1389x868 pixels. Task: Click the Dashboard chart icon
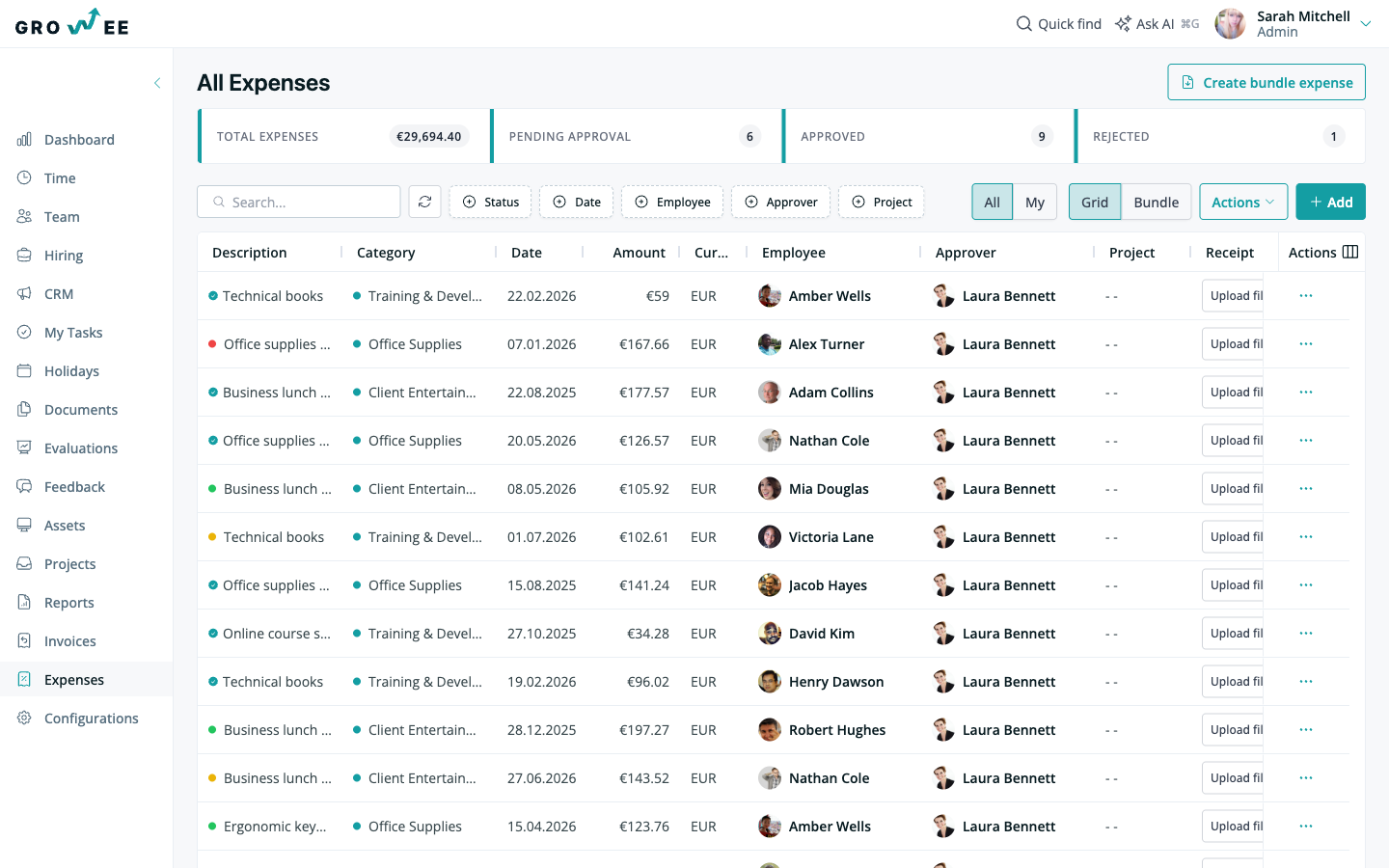point(24,140)
